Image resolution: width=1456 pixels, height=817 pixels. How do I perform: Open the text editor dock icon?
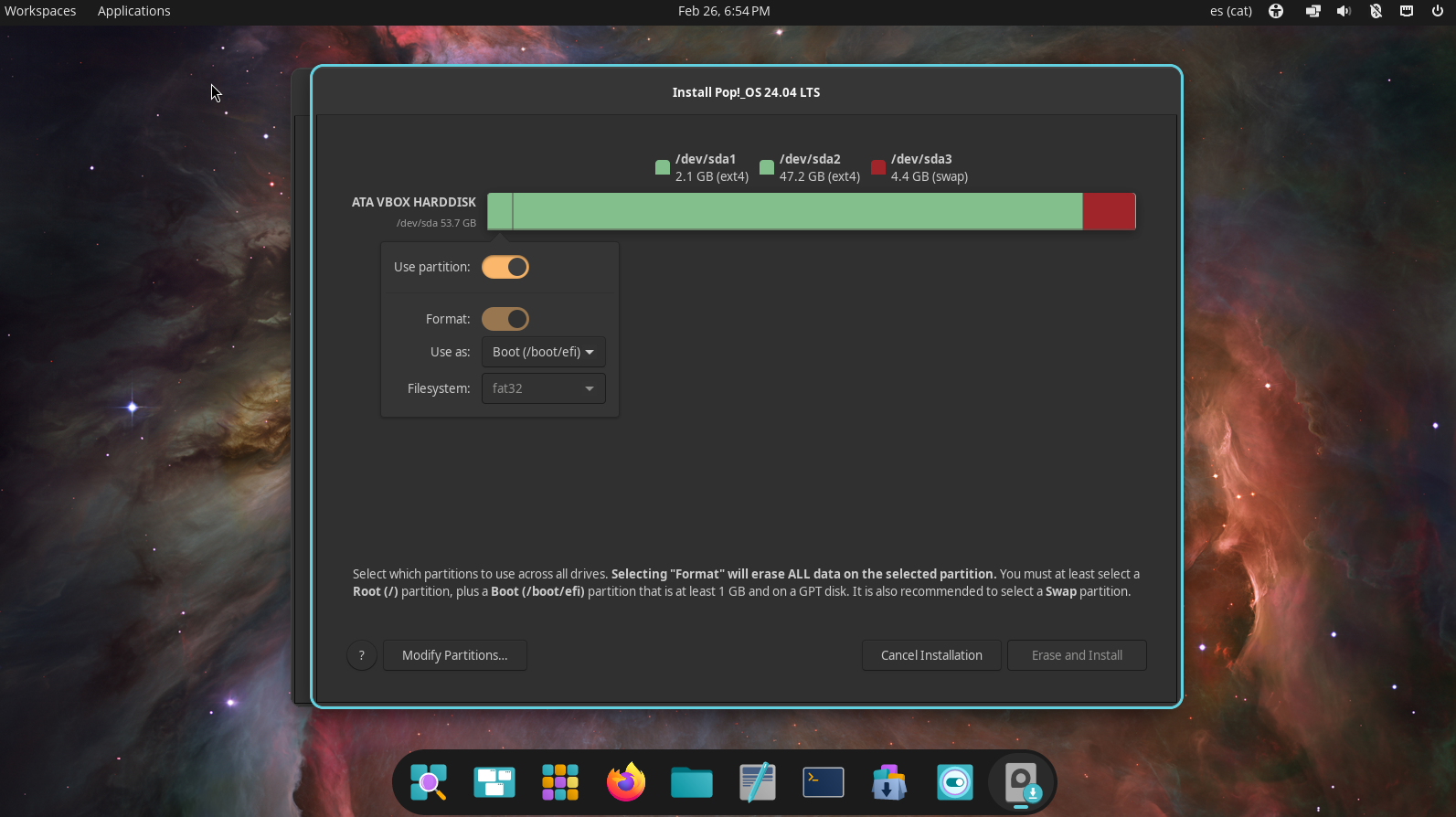pos(757,782)
